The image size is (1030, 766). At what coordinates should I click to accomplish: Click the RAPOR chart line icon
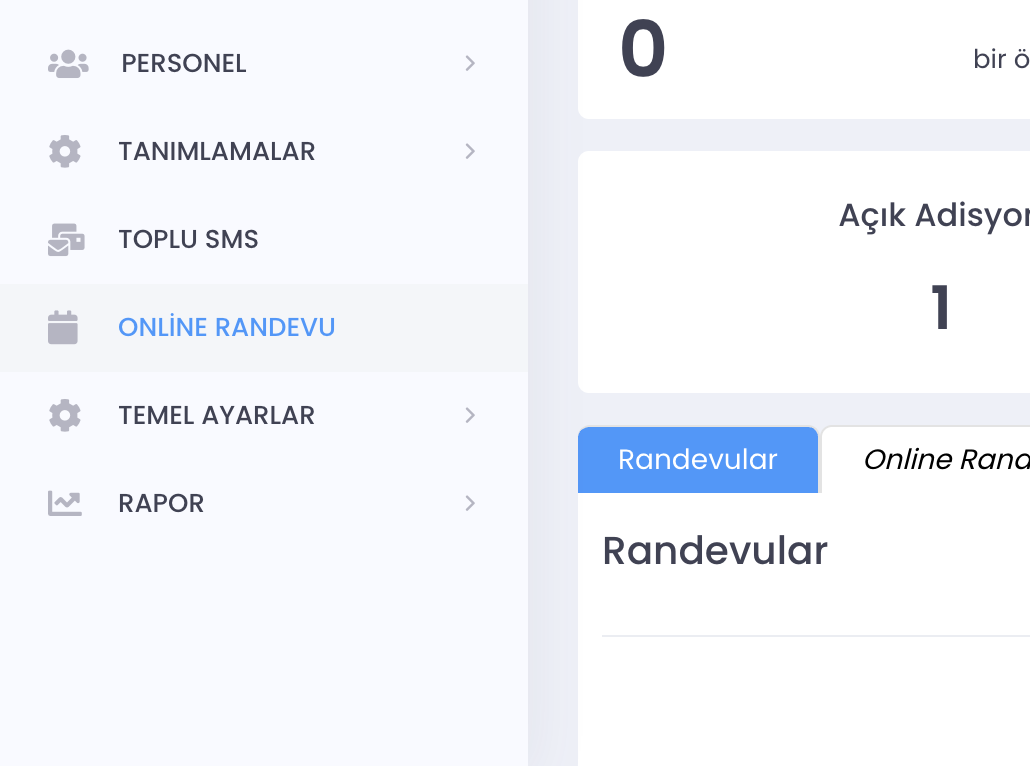tap(65, 503)
